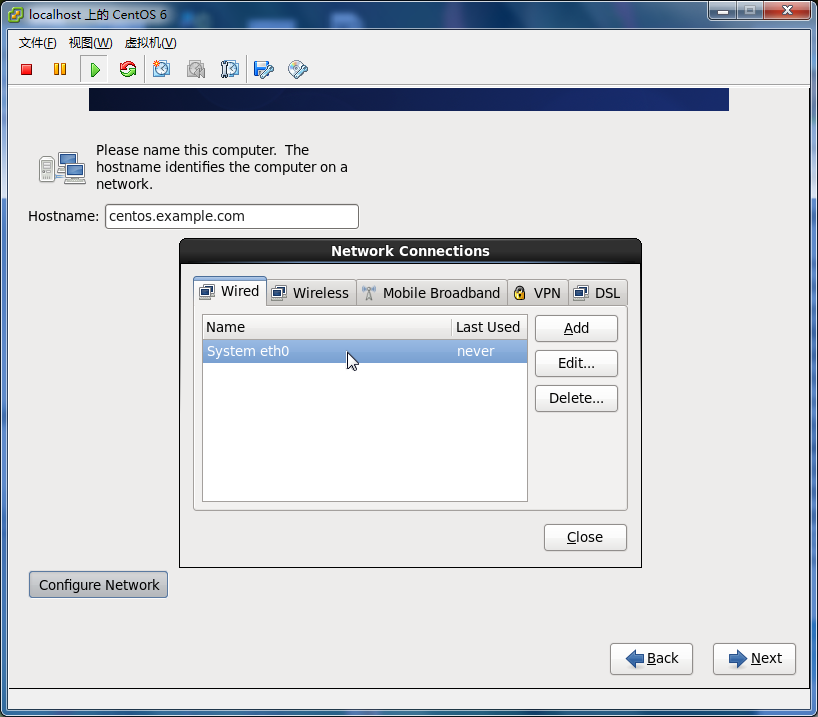This screenshot has width=818, height=717.
Task: Click the Configure Network button
Action: [x=99, y=585]
